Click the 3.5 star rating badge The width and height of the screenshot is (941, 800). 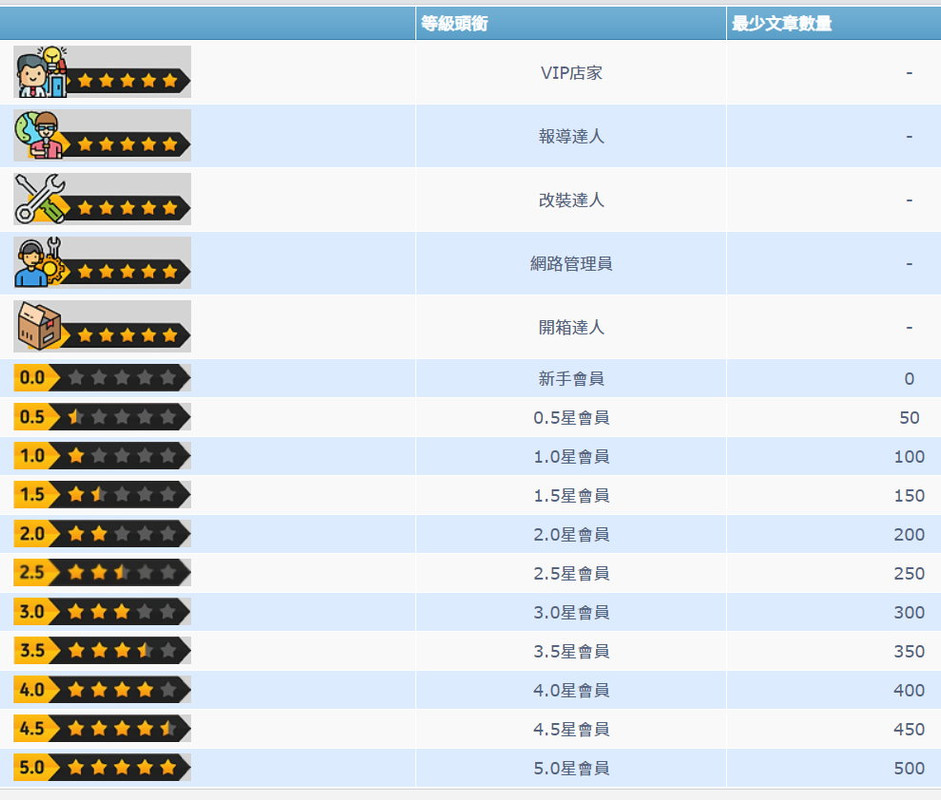102,651
